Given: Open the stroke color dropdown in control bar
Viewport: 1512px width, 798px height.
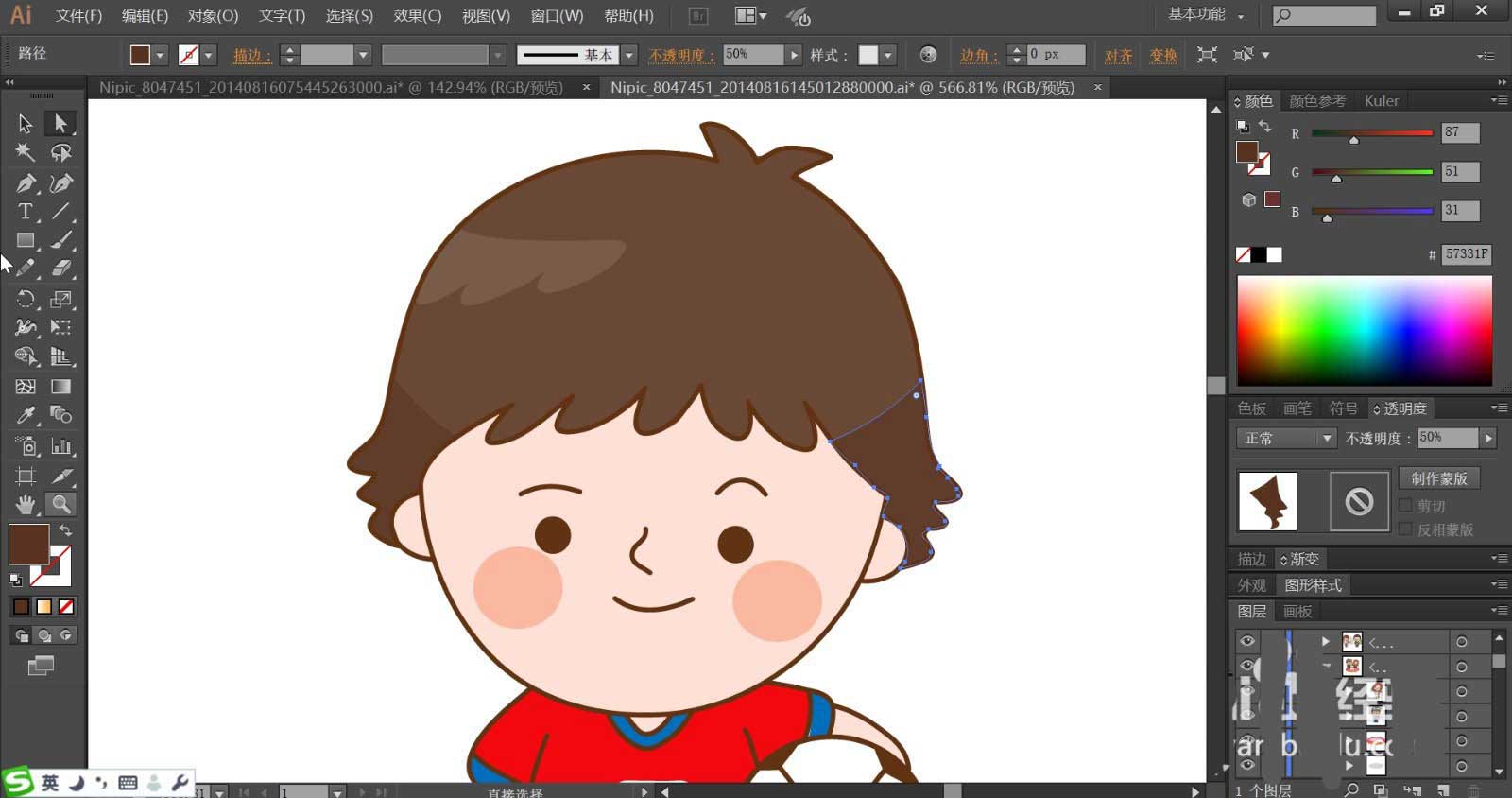Looking at the screenshot, I should (209, 55).
